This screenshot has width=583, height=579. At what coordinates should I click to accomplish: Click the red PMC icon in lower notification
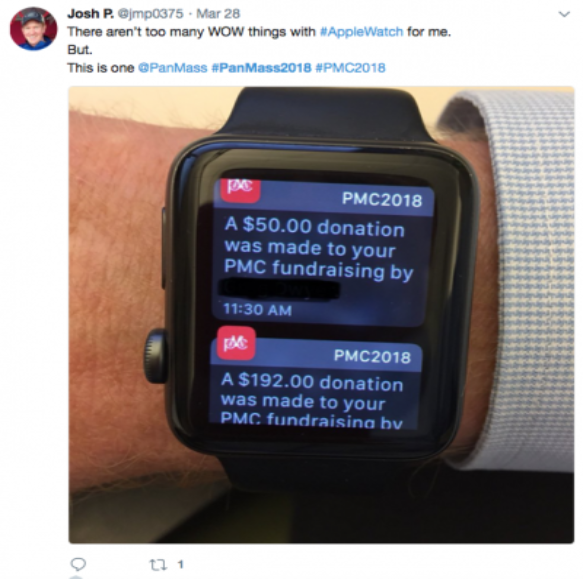(x=236, y=343)
